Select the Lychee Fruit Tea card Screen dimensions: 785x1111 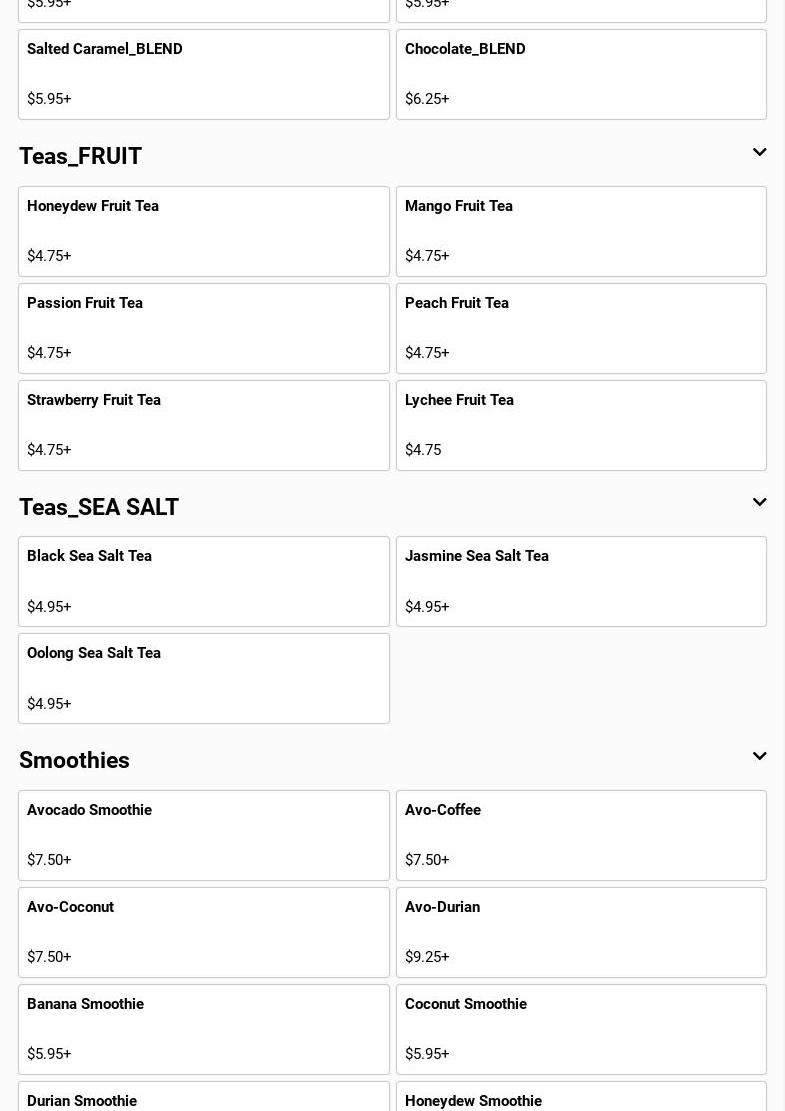tap(581, 425)
